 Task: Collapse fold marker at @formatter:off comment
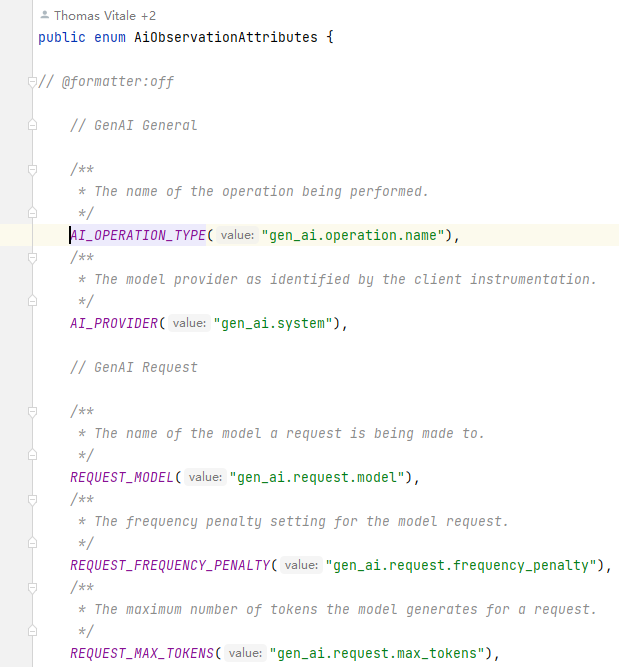pyautogui.click(x=32, y=81)
